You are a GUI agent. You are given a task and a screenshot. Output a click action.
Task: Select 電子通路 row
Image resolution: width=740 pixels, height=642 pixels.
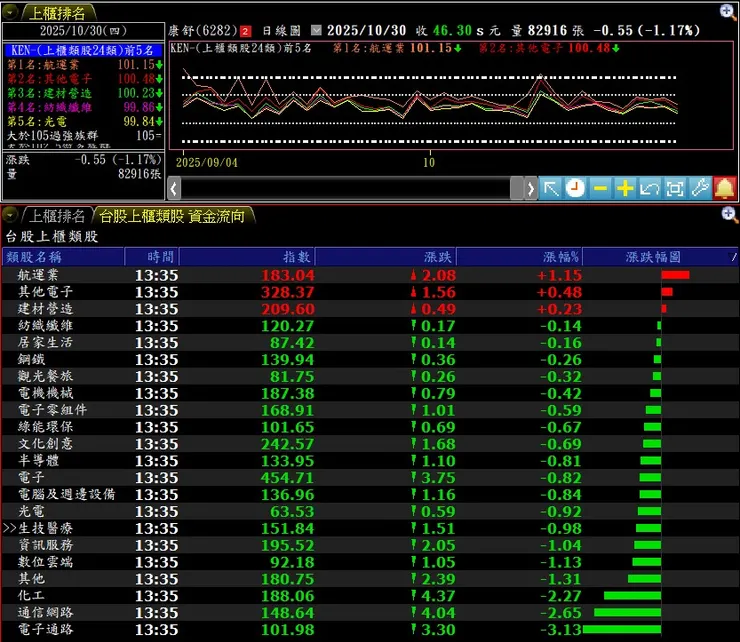[x=370, y=629]
